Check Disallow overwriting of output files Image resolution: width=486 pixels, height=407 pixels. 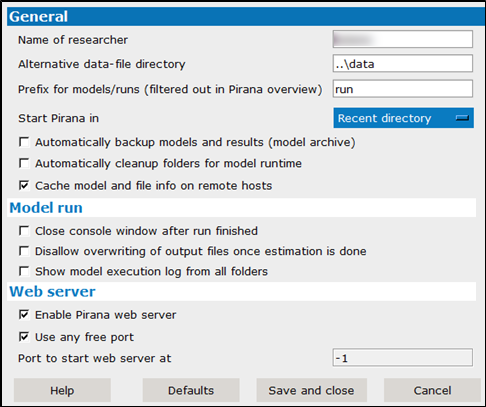tap(24, 251)
